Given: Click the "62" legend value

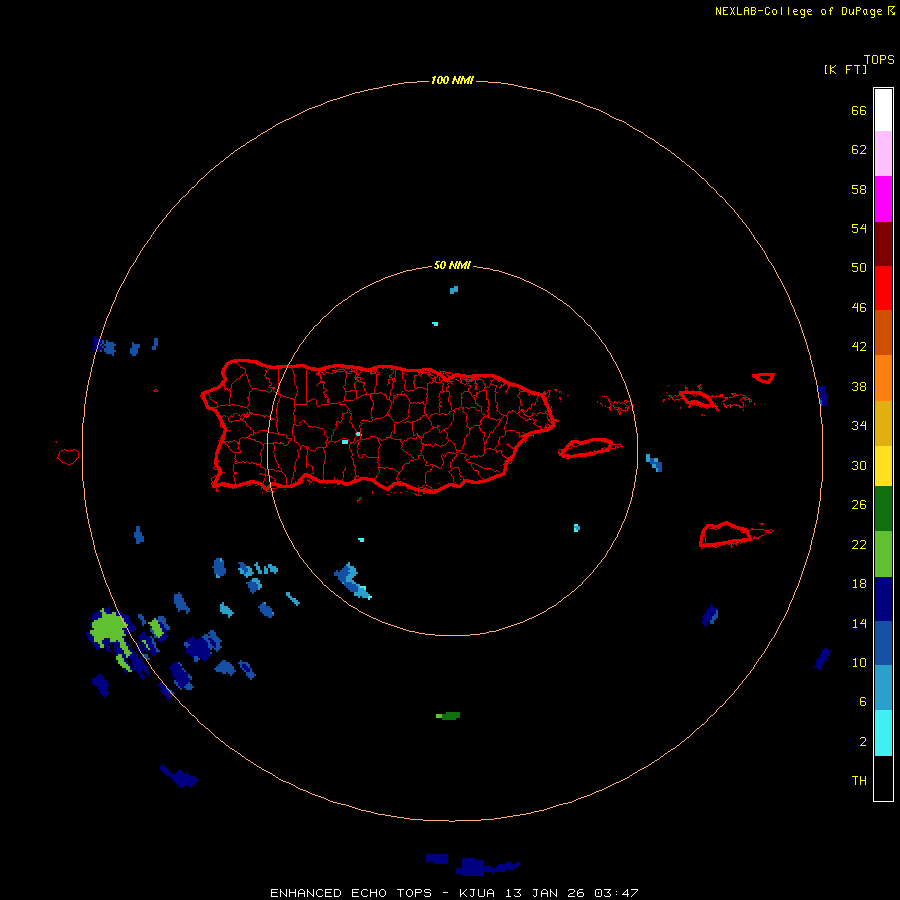Looking at the screenshot, I should 859,149.
